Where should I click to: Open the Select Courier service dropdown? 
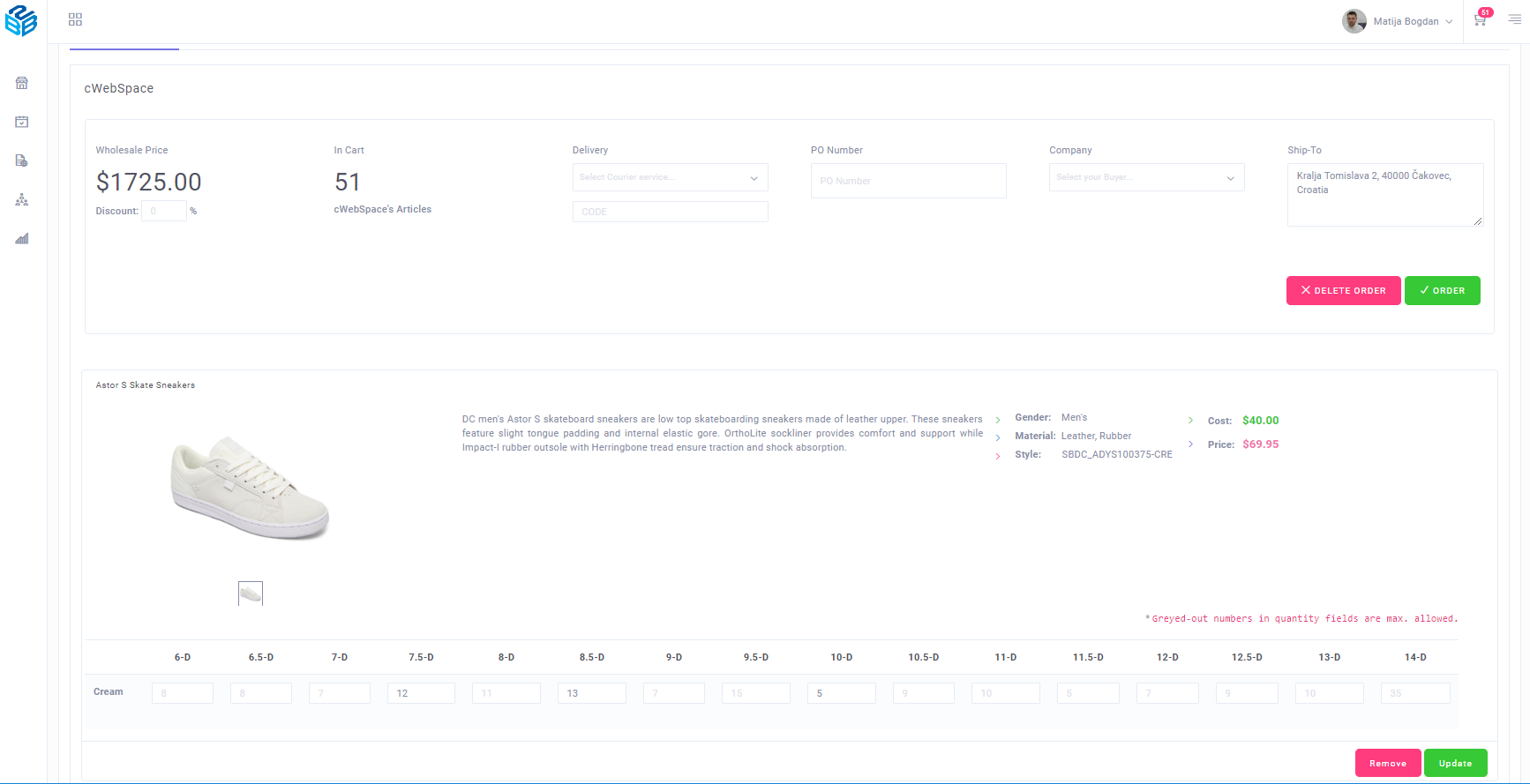[x=670, y=177]
